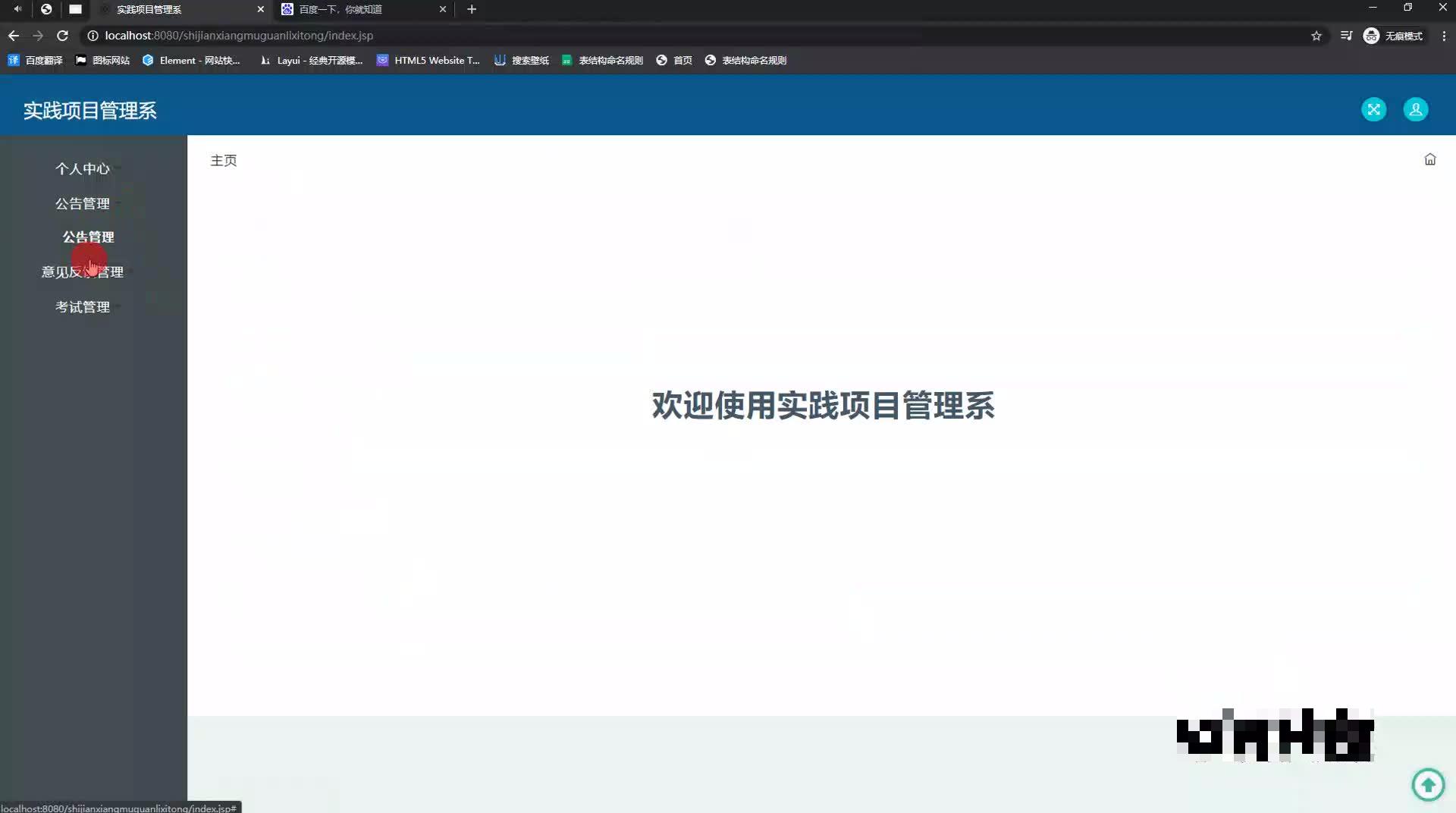
Task: Click the browser forward arrow
Action: click(38, 35)
